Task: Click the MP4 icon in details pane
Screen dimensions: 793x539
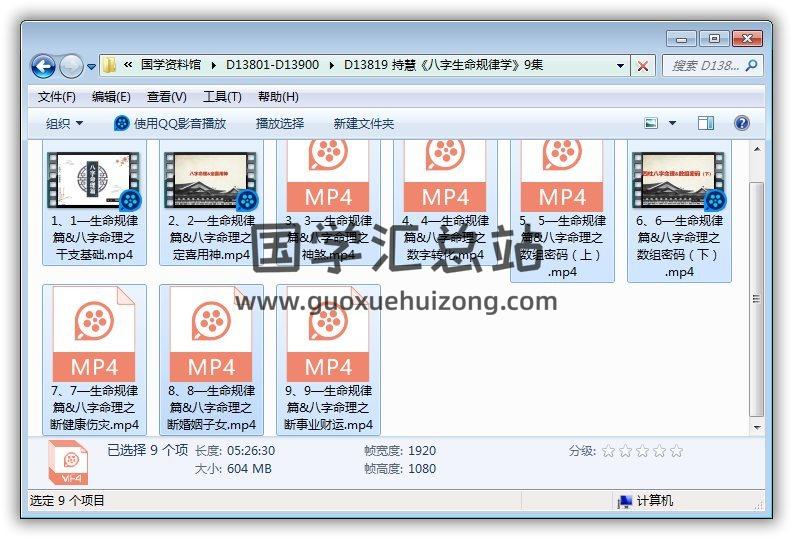Action: 68,463
